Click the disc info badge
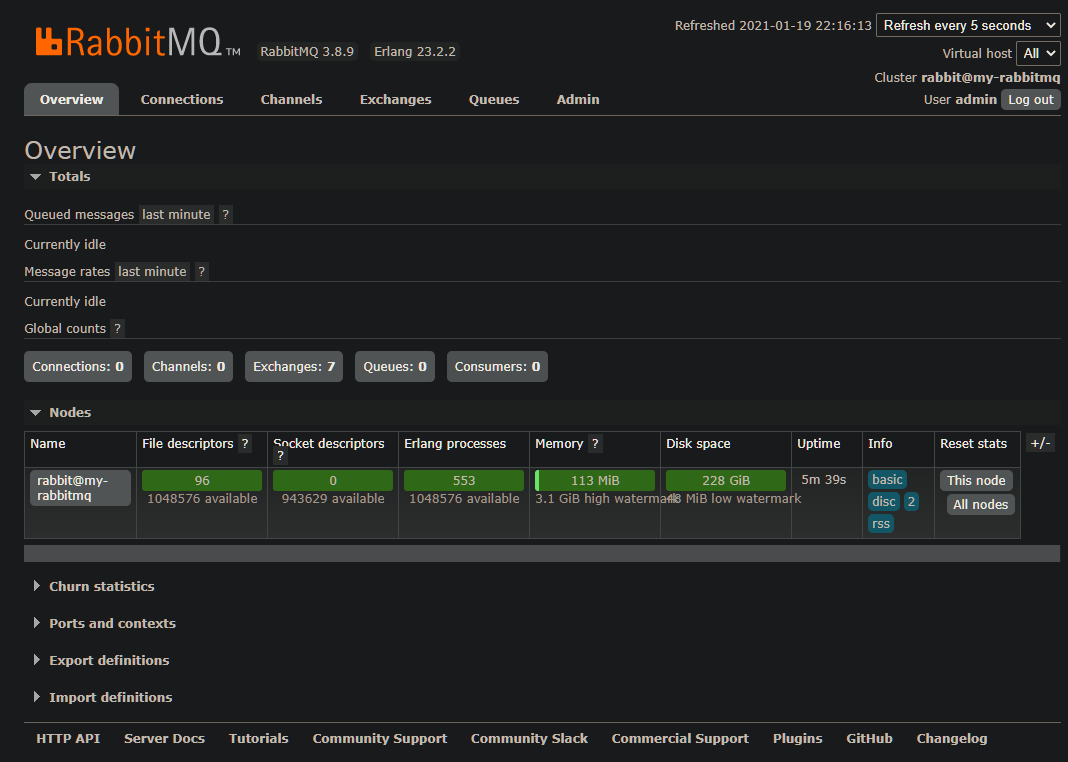Image resolution: width=1068 pixels, height=762 pixels. [x=884, y=502]
